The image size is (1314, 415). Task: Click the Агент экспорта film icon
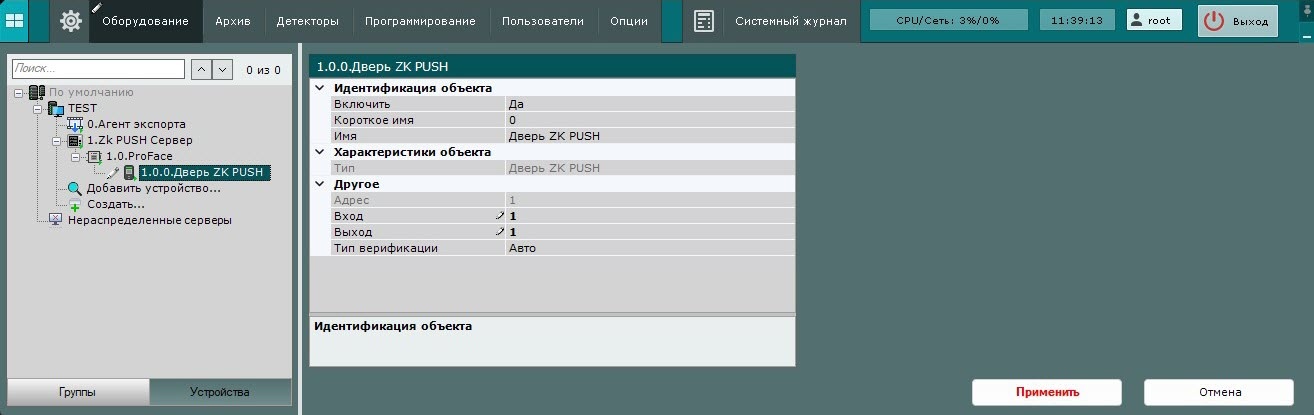coord(75,124)
